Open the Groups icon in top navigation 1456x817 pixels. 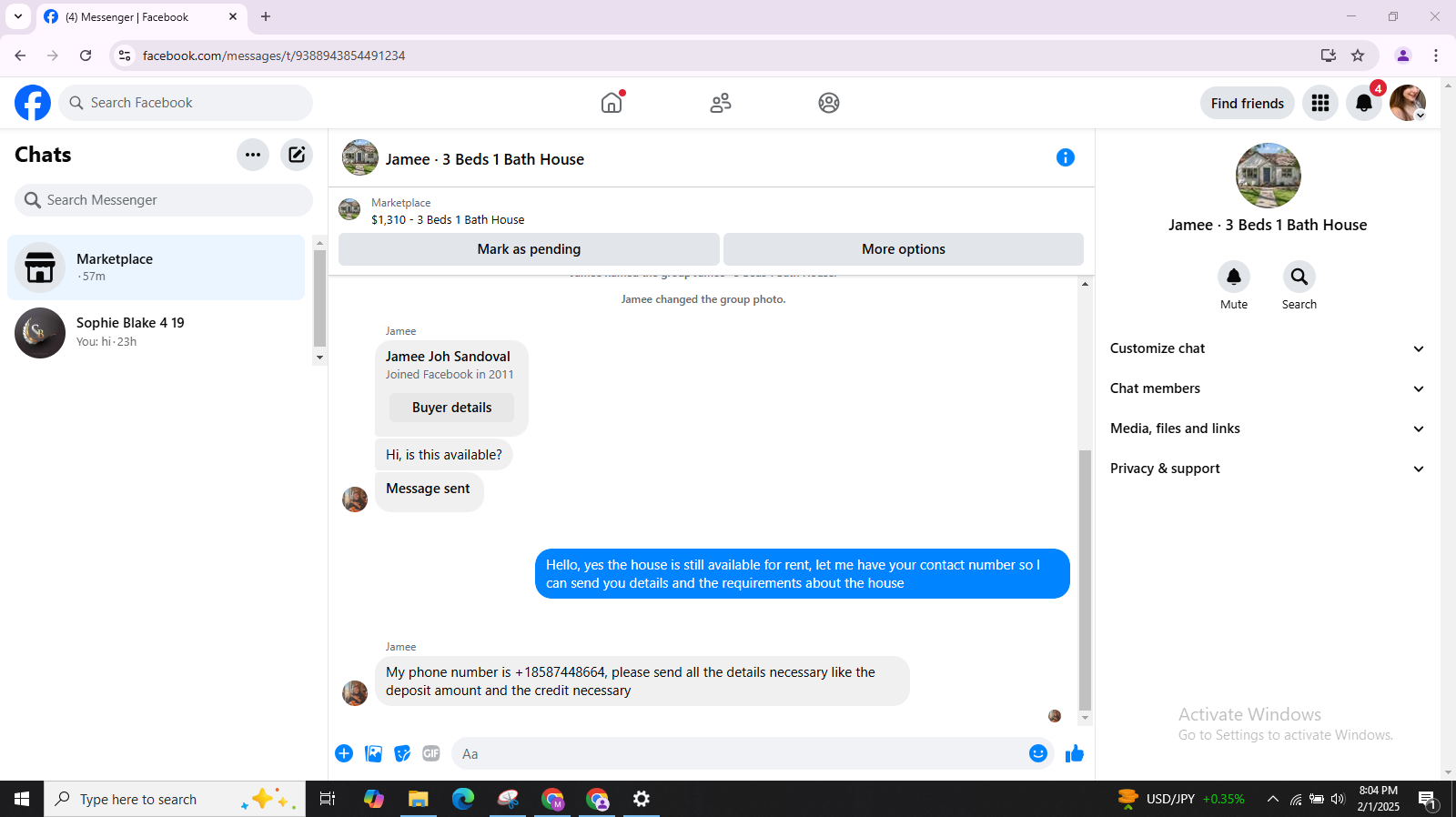pyautogui.click(x=829, y=103)
